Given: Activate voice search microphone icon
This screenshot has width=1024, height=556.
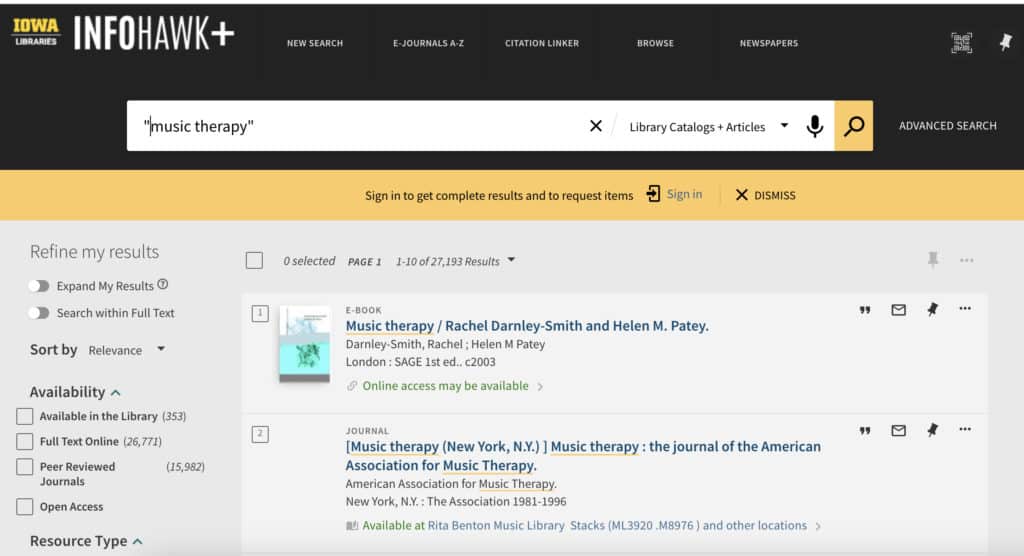Looking at the screenshot, I should pyautogui.click(x=815, y=126).
